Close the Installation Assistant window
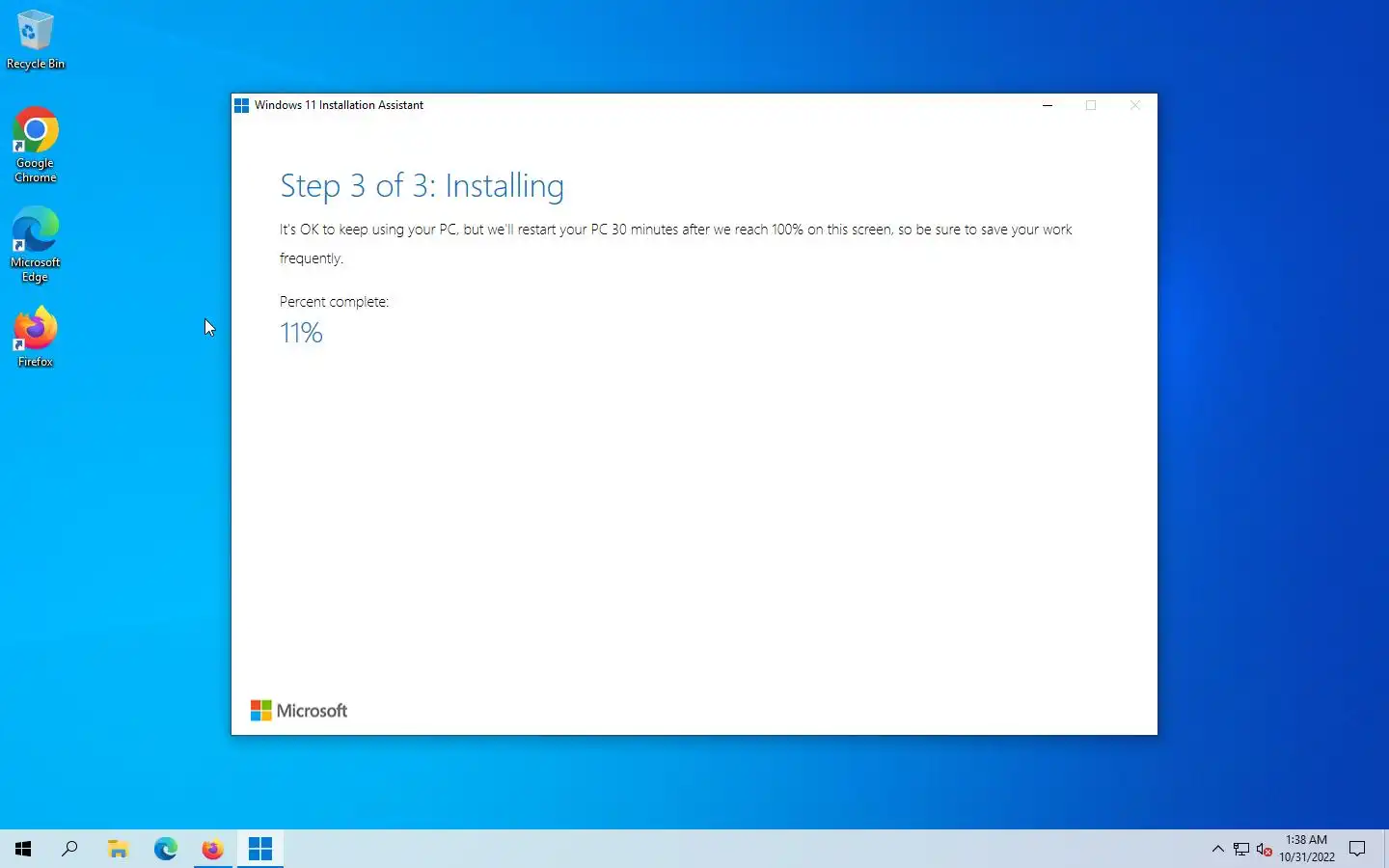The image size is (1389, 868). pyautogui.click(x=1135, y=105)
